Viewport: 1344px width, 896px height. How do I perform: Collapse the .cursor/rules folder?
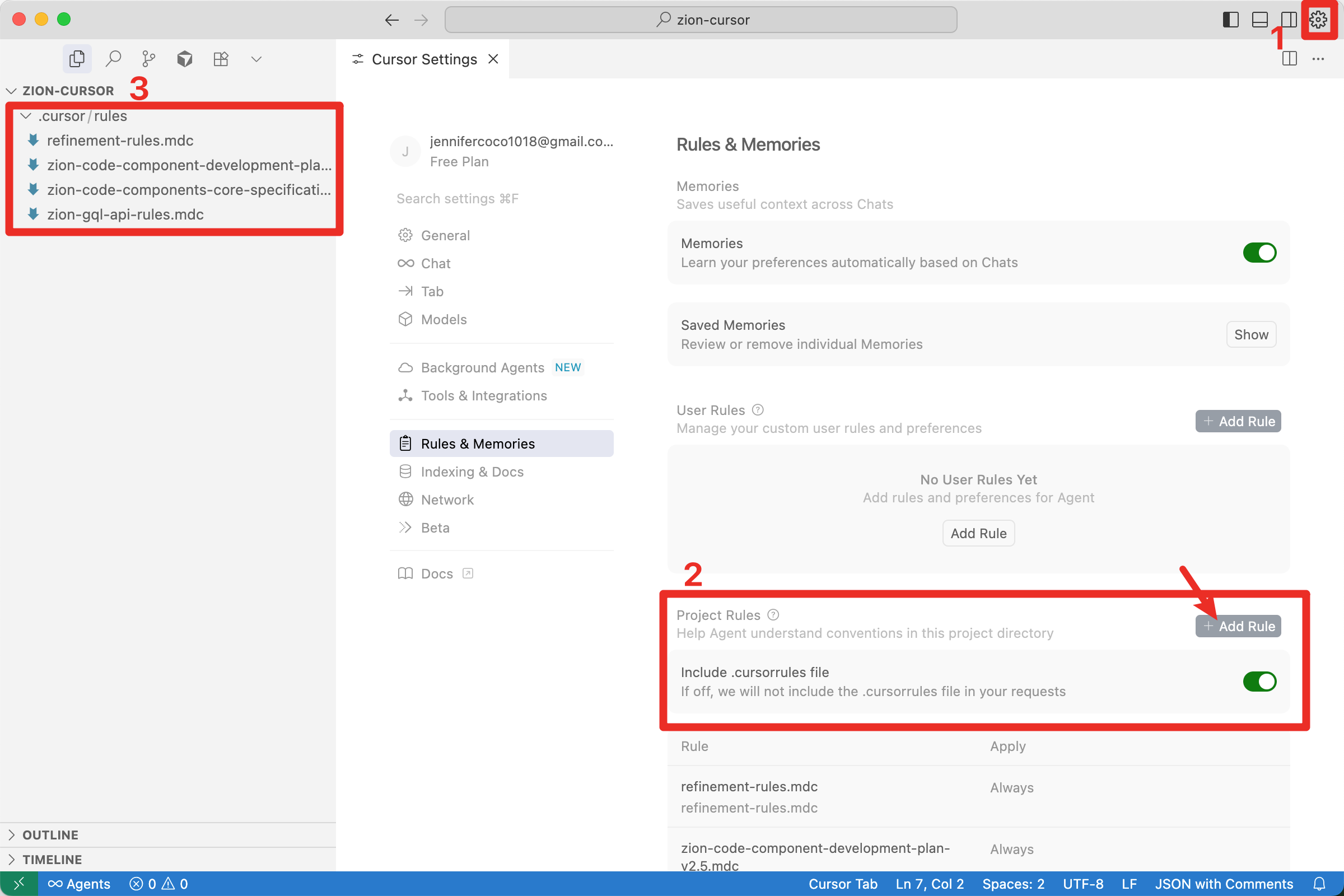[74, 116]
